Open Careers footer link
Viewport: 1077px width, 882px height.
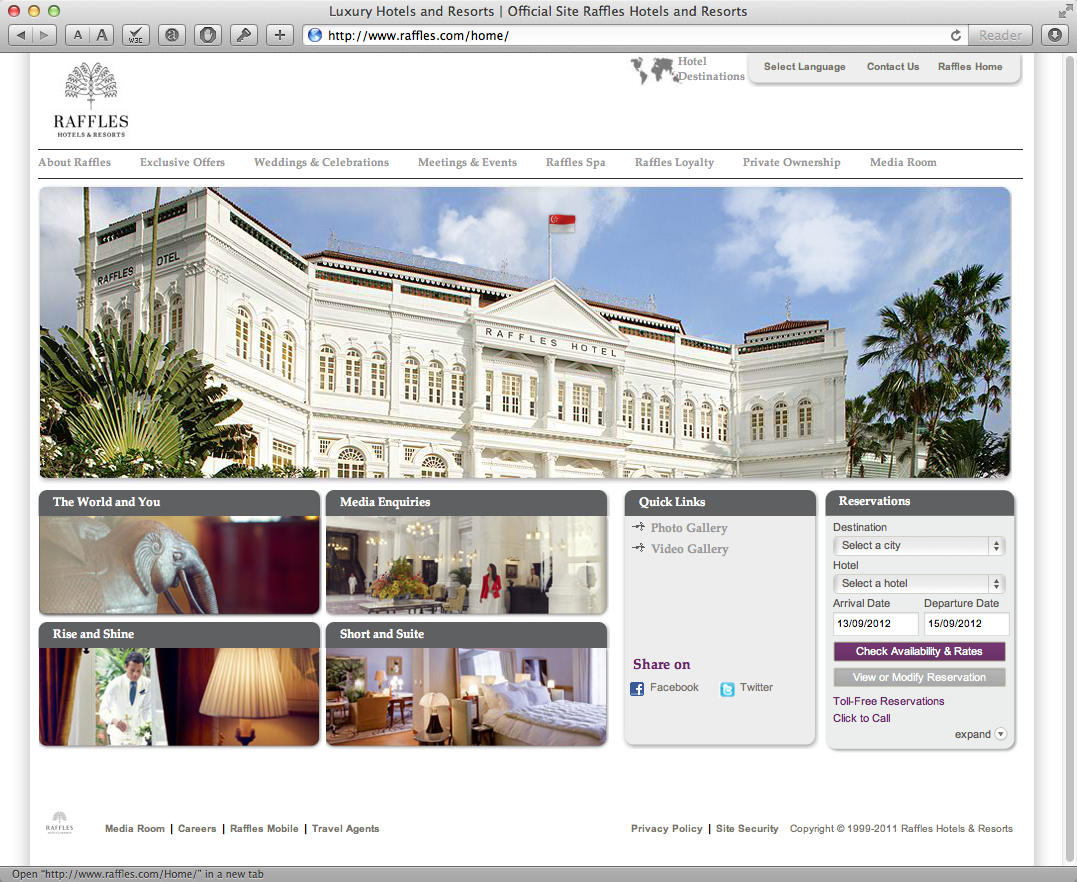[197, 828]
